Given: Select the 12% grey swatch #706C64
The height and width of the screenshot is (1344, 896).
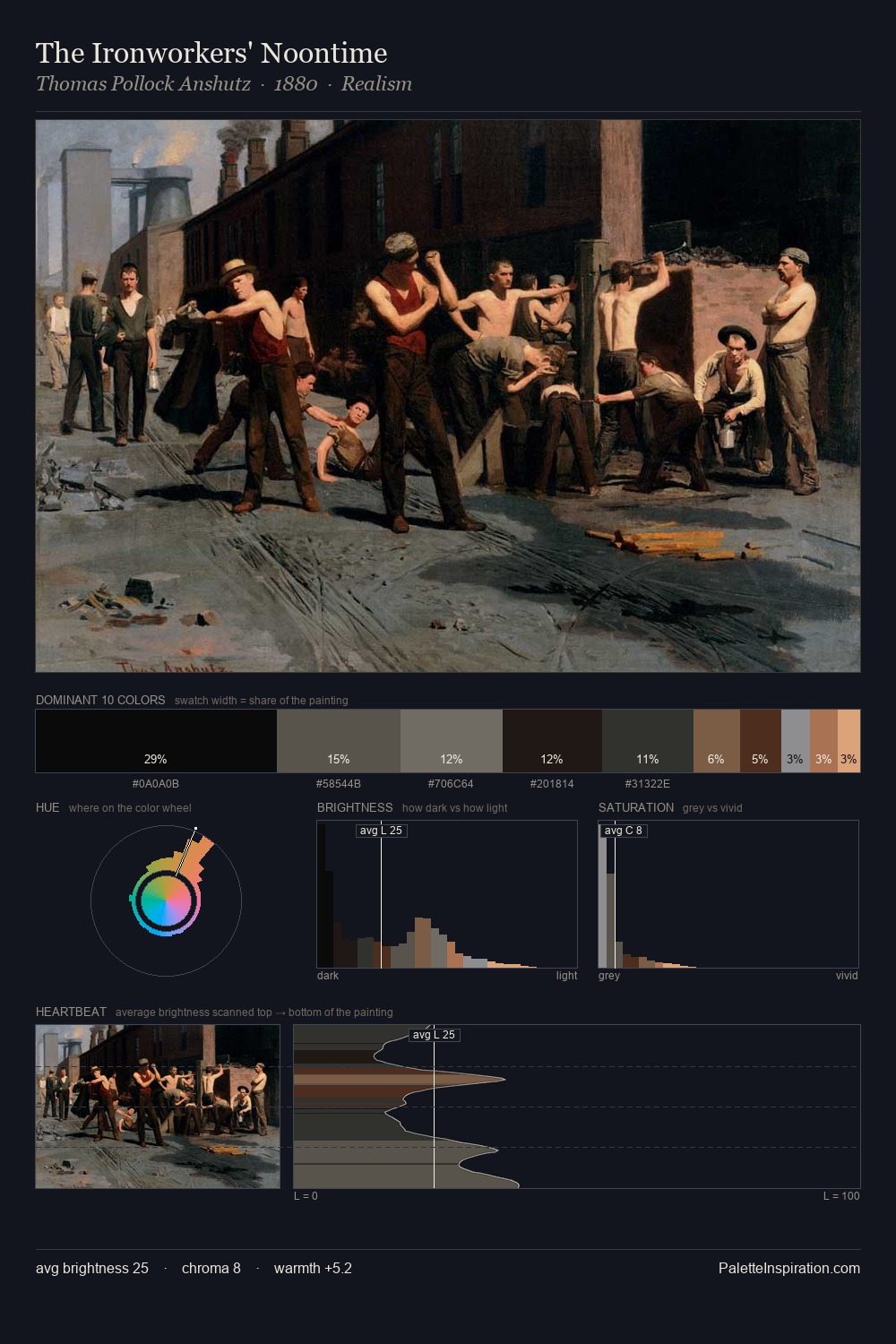Looking at the screenshot, I should click(x=452, y=741).
